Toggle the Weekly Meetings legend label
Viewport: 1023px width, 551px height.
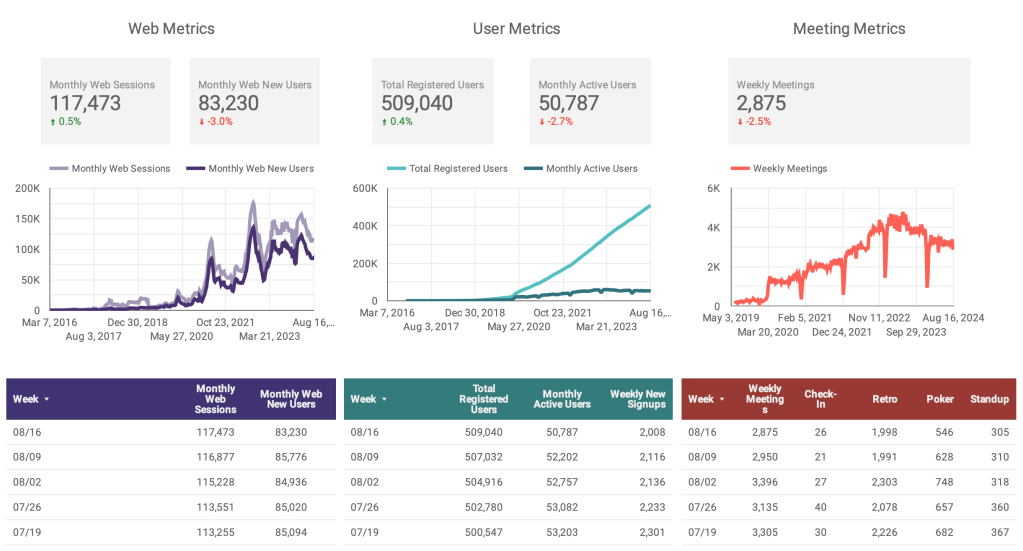pos(789,169)
